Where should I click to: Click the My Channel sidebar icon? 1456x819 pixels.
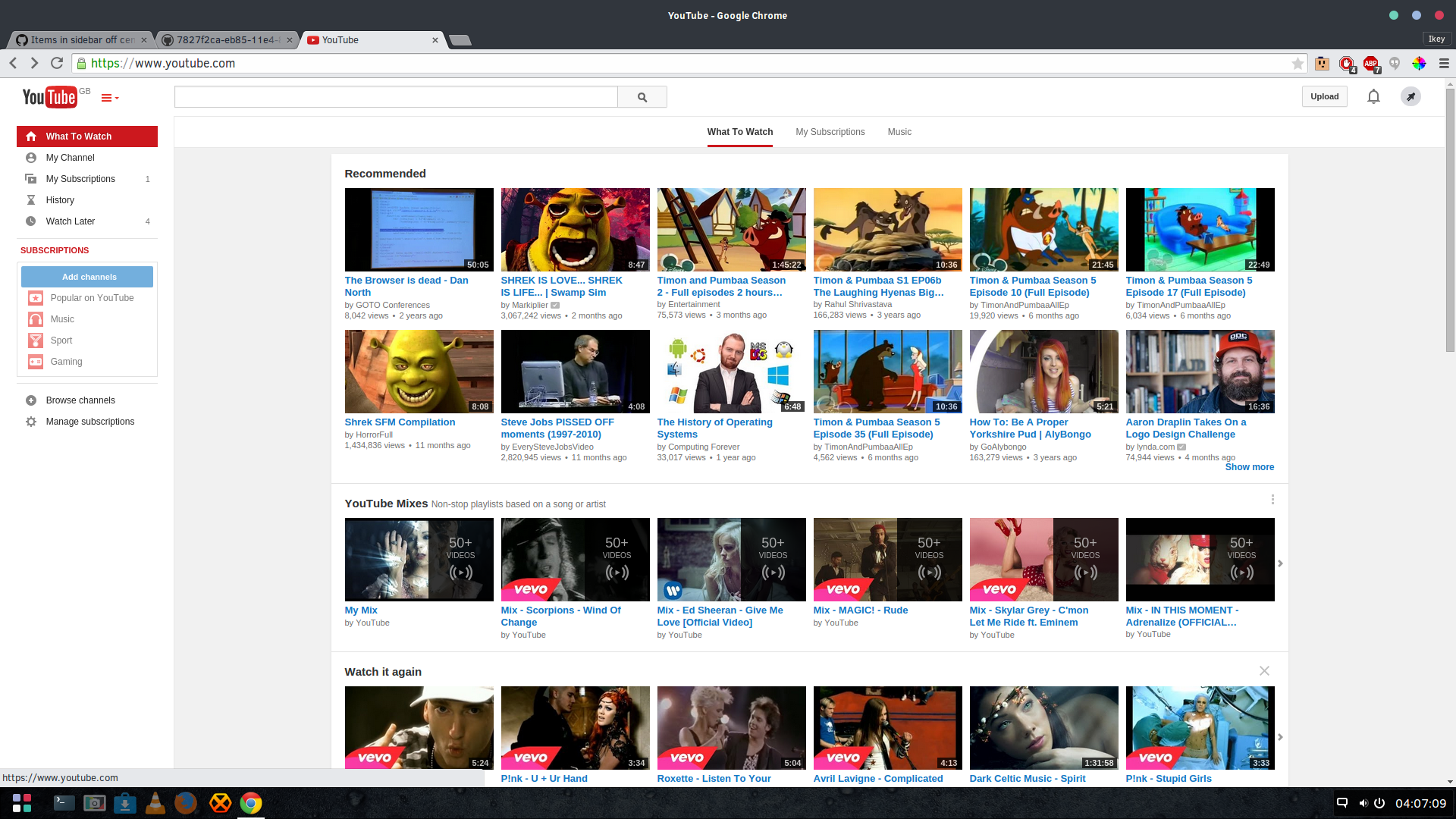tap(31, 158)
